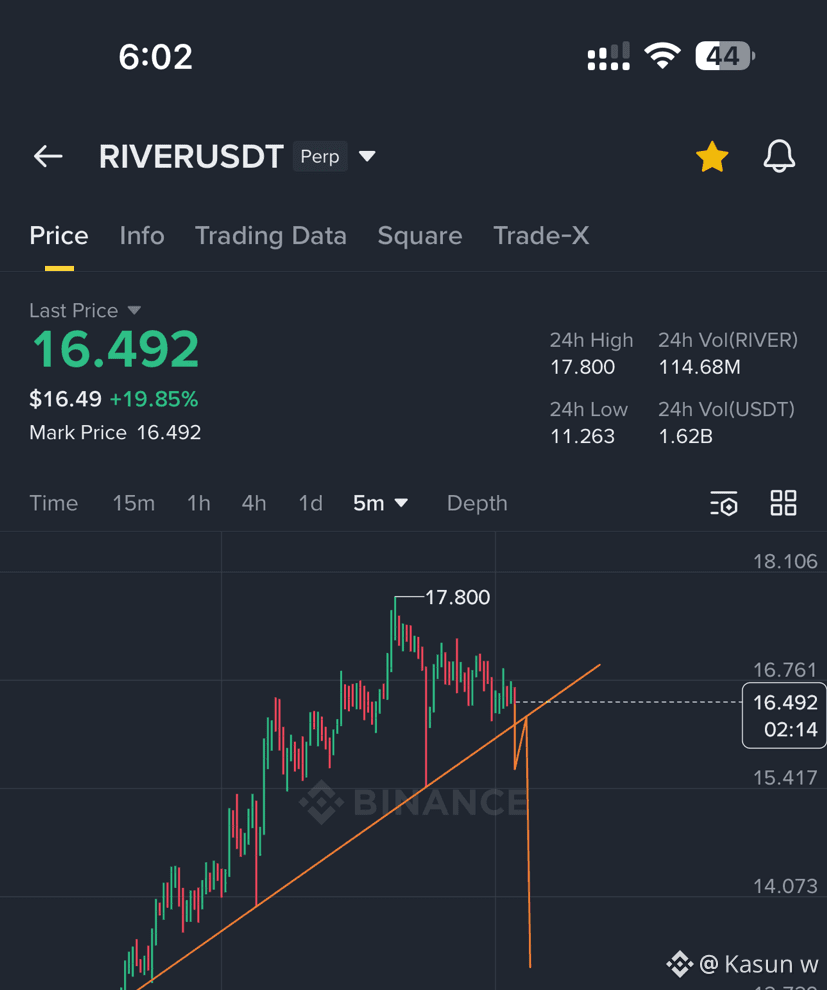Select the 1d interval

311,503
